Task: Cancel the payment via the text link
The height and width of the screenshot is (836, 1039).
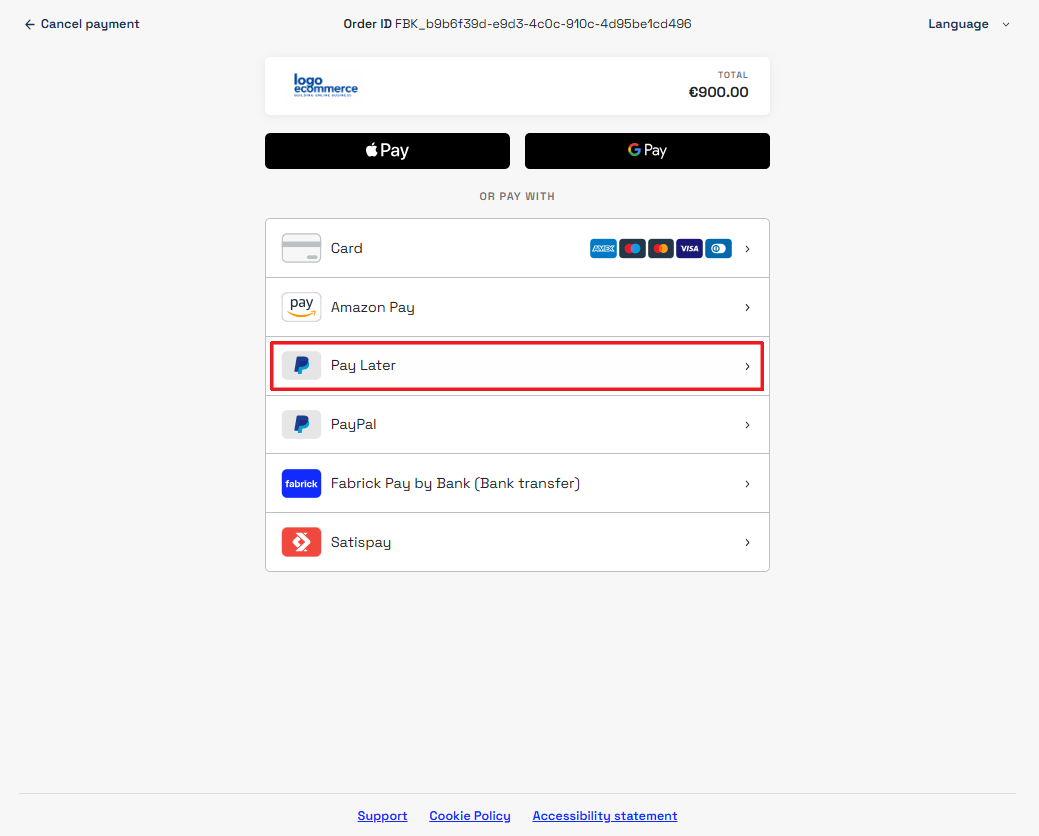Action: click(x=89, y=24)
